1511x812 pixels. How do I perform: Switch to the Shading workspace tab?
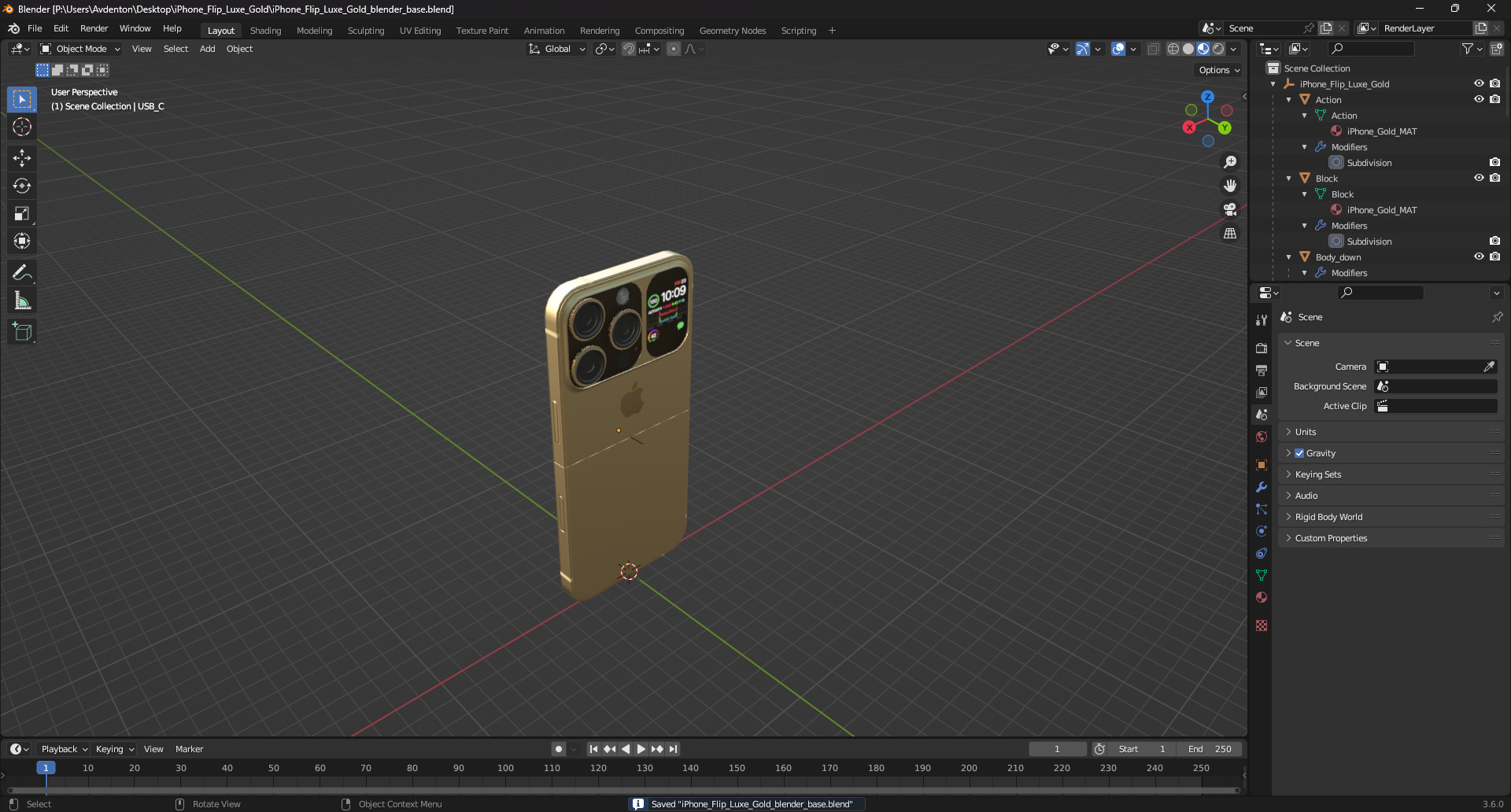(265, 31)
